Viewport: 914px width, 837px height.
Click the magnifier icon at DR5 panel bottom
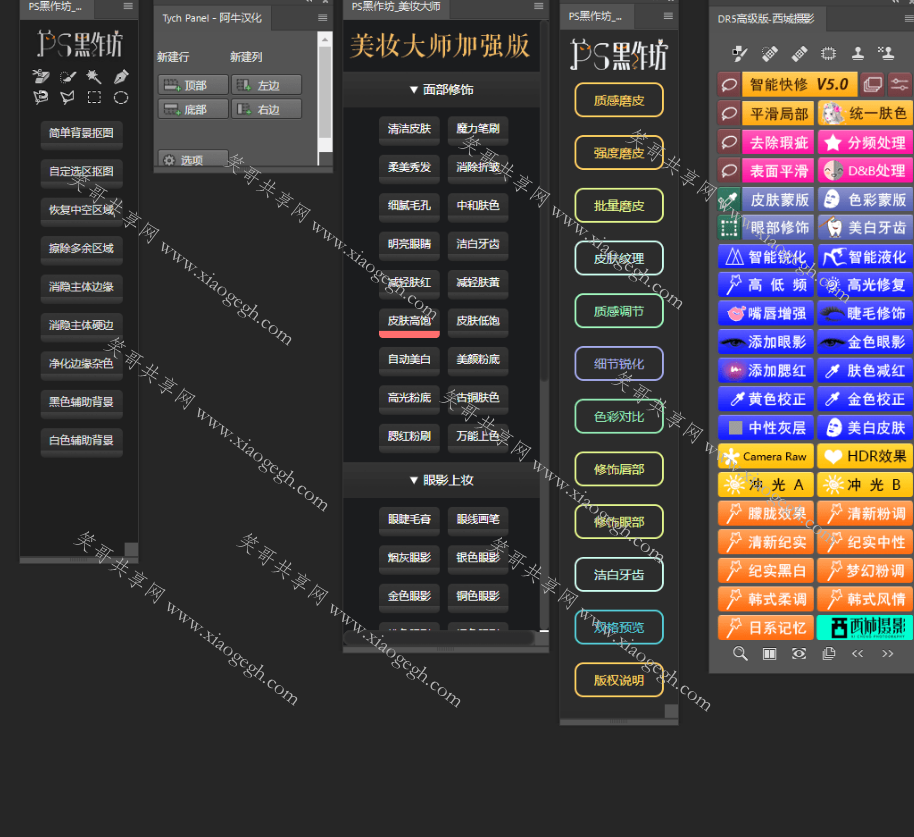[x=740, y=653]
